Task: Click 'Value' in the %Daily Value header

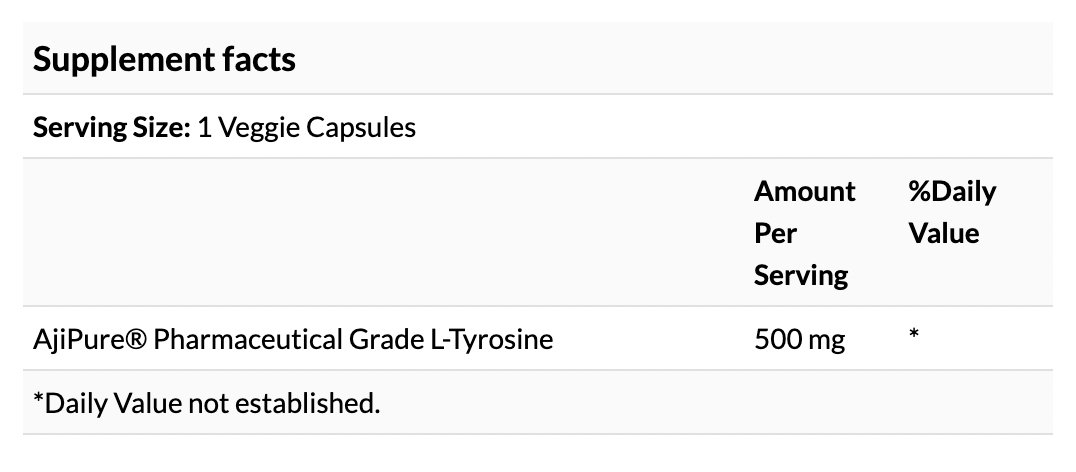Action: pyautogui.click(x=944, y=233)
